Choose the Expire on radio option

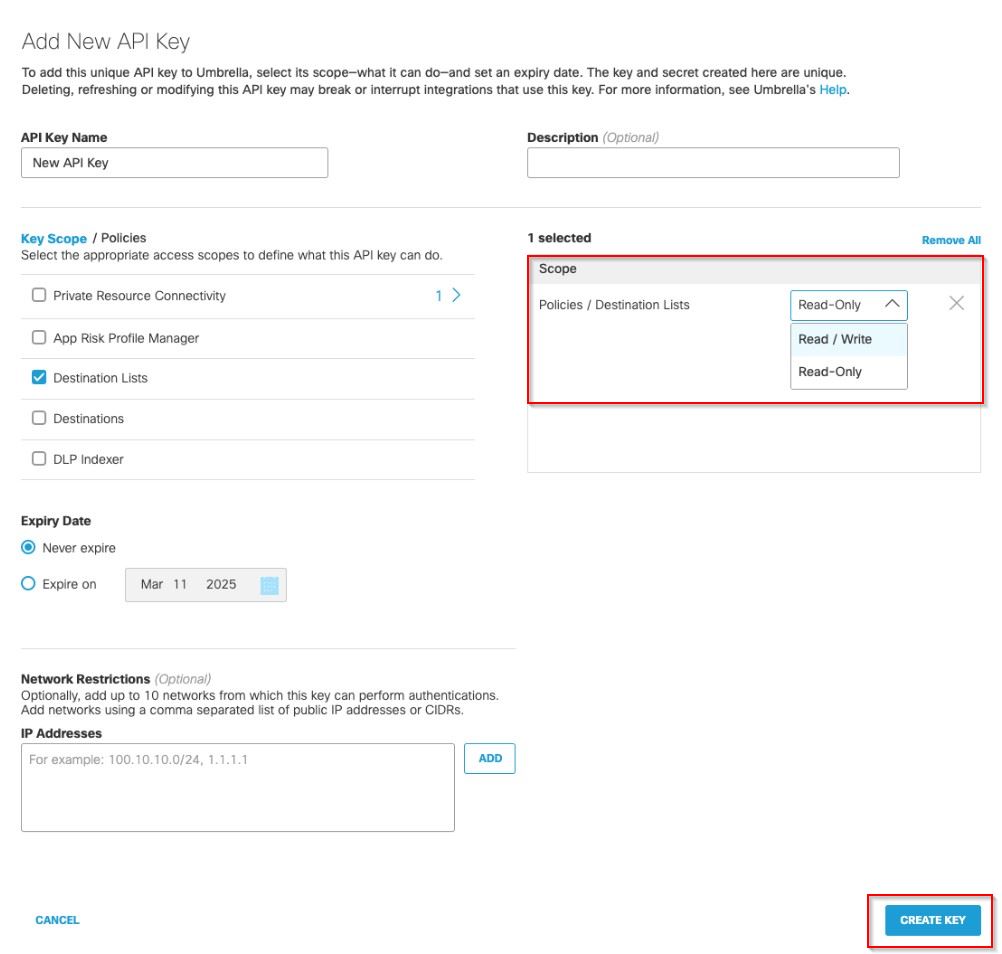click(x=28, y=584)
